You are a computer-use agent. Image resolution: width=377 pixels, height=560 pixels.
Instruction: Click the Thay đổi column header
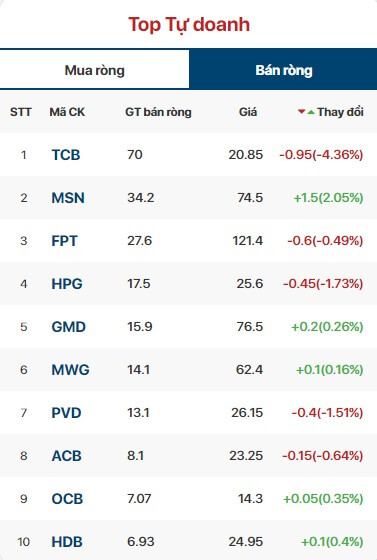click(340, 112)
